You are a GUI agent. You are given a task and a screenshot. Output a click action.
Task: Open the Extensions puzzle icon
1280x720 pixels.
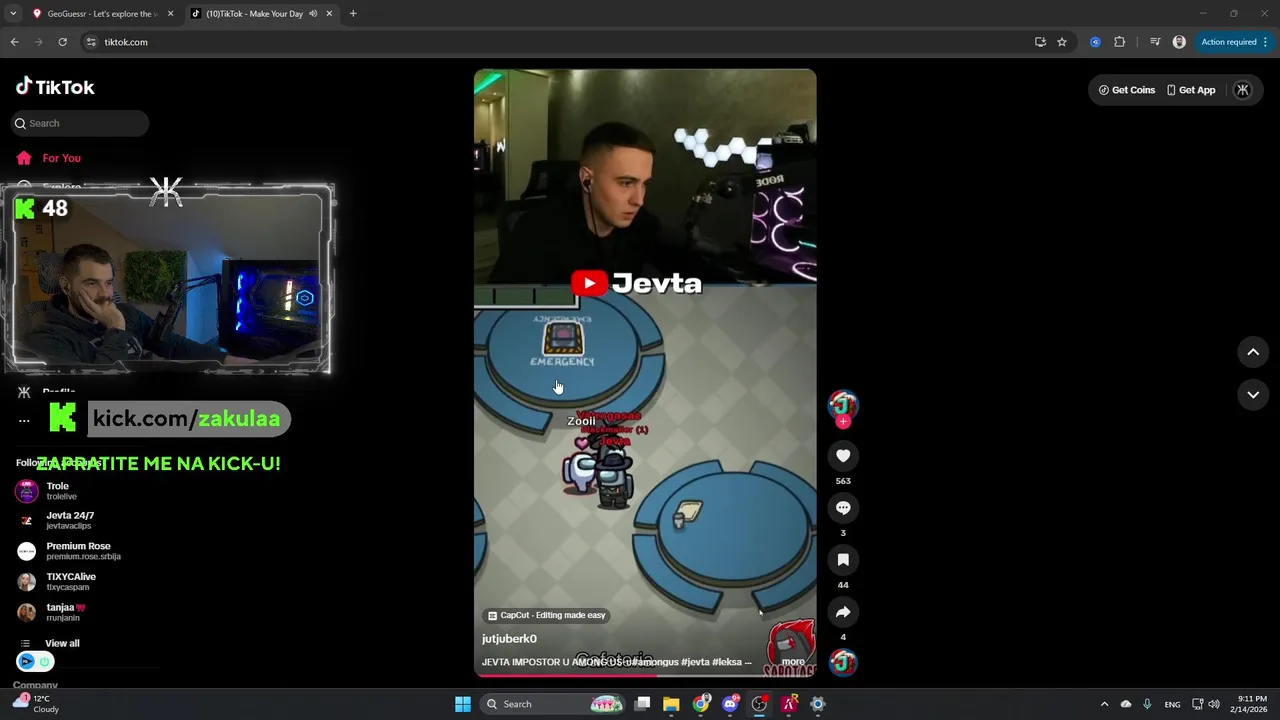1119,42
